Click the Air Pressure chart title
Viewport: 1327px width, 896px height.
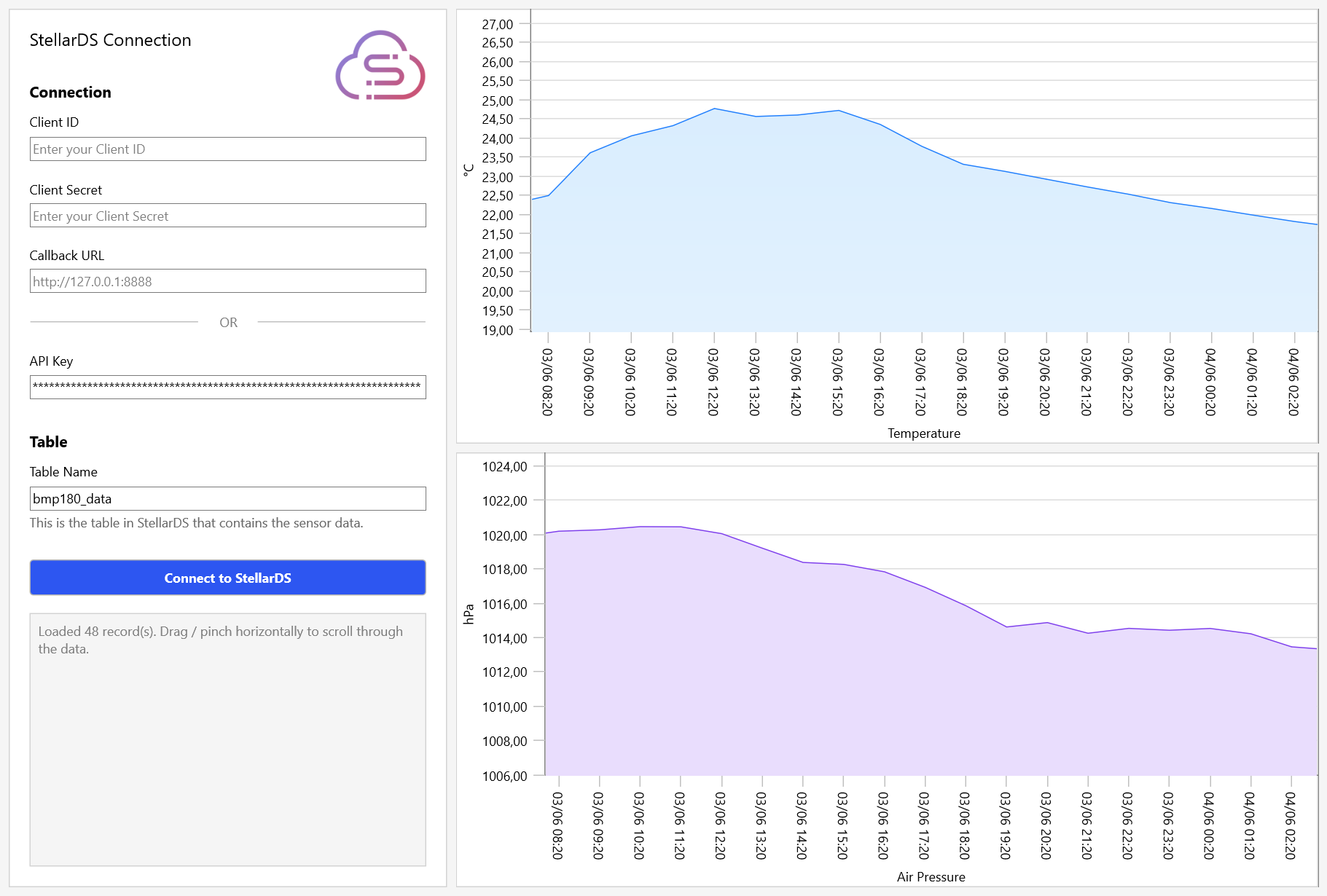coord(931,877)
